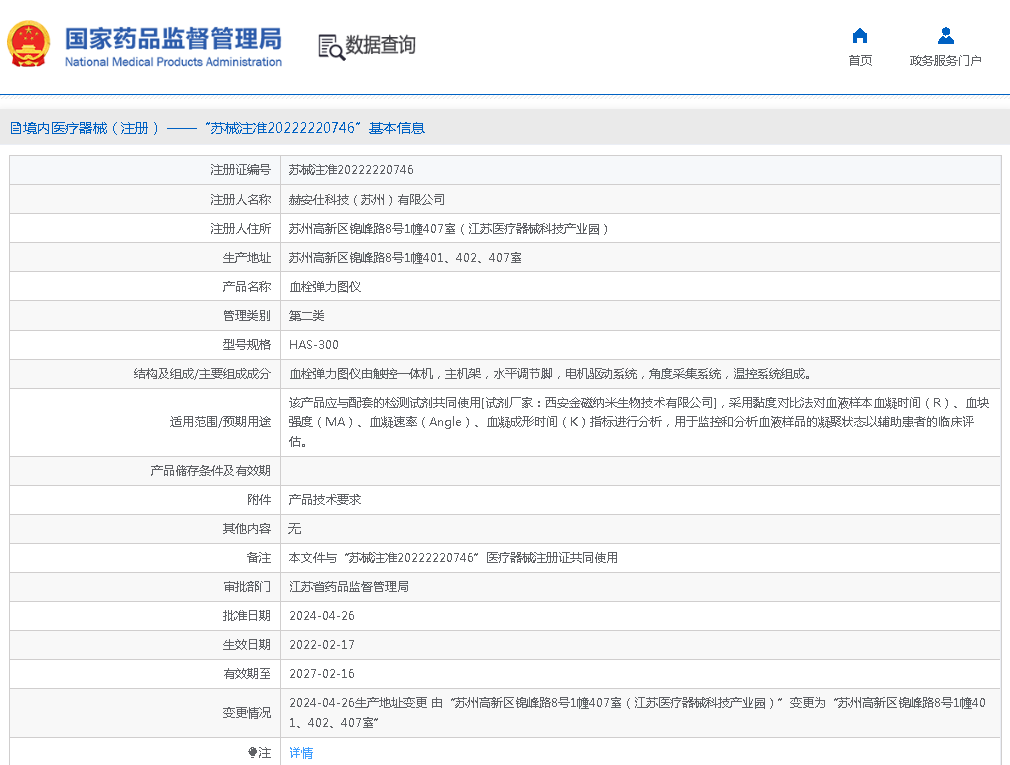Open the 首页 menu label
This screenshot has height=765, width=1010.
click(860, 61)
